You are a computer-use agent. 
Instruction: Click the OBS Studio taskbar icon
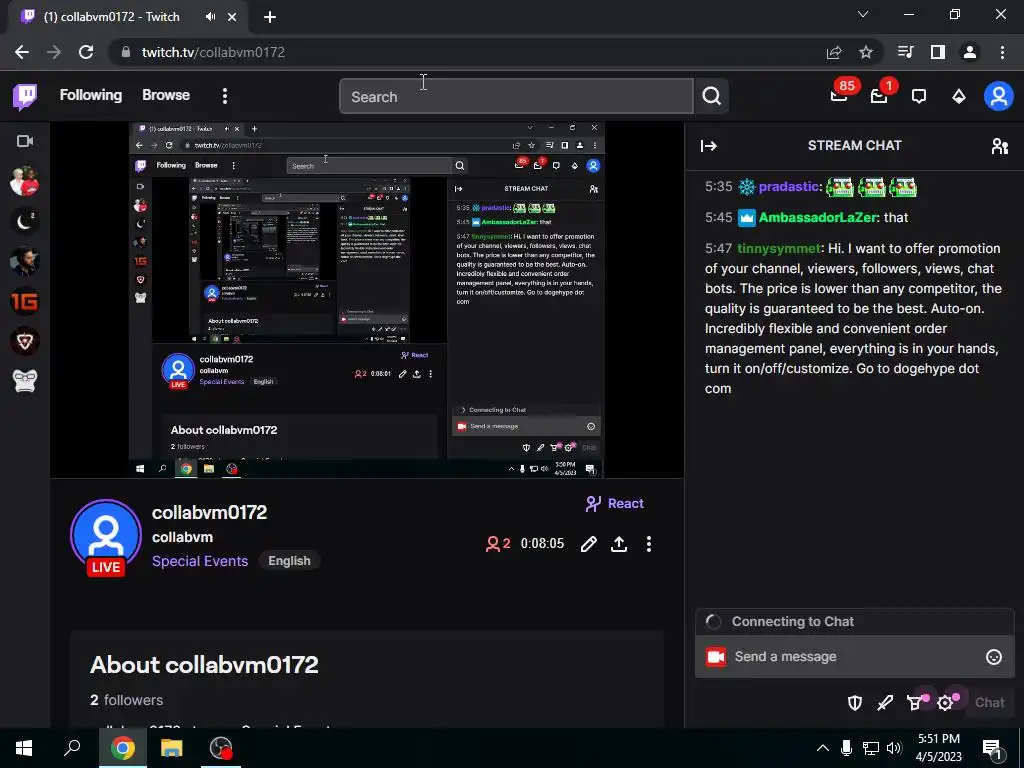[x=221, y=748]
